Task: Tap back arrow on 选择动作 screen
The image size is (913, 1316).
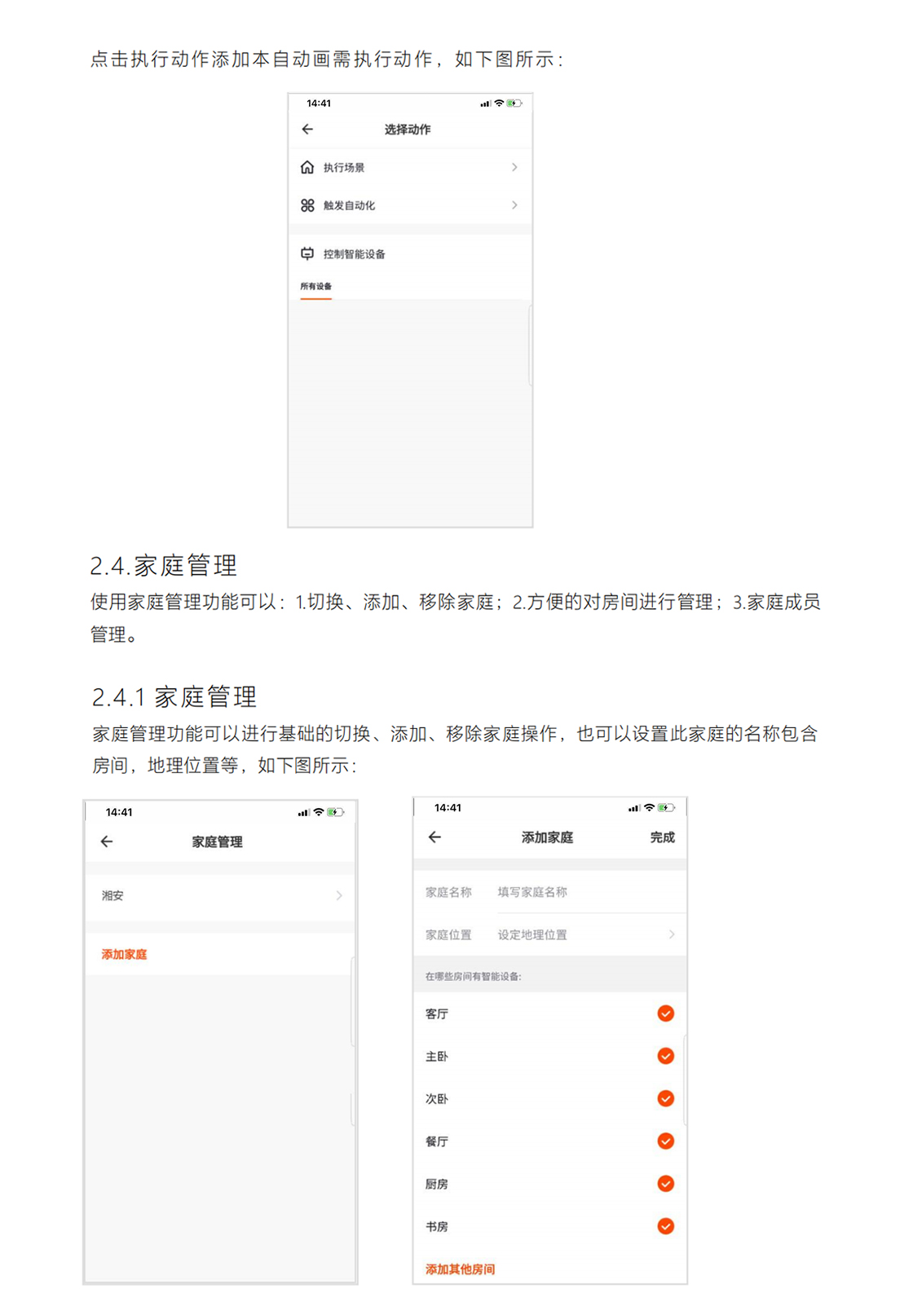Action: point(307,129)
